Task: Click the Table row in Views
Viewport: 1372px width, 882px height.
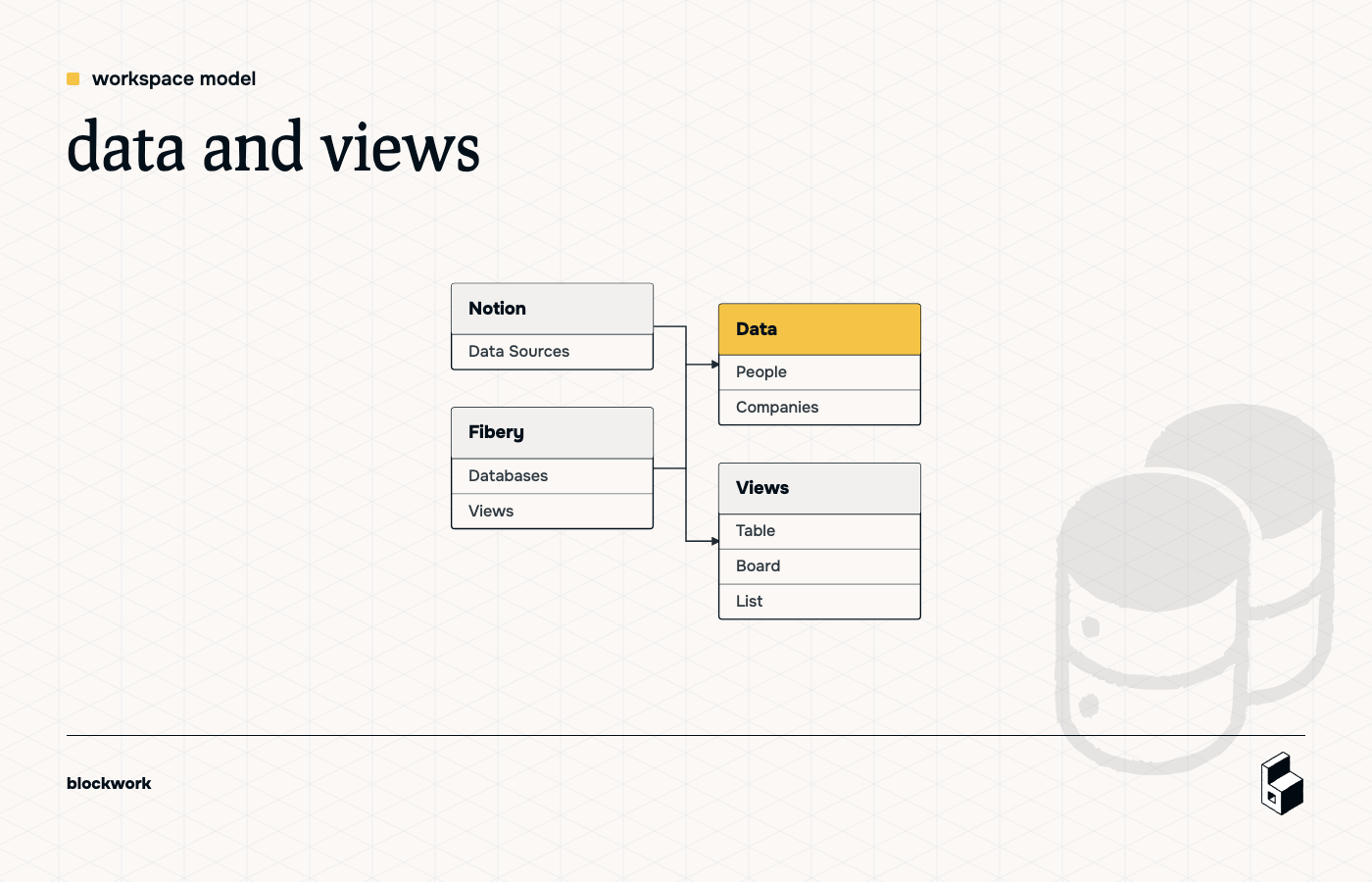Action: 819,531
